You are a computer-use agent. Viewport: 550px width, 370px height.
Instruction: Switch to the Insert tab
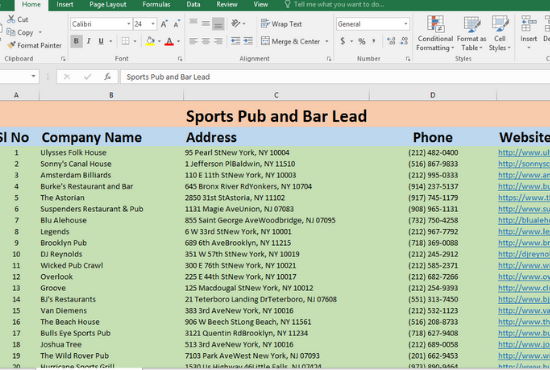[x=65, y=5]
